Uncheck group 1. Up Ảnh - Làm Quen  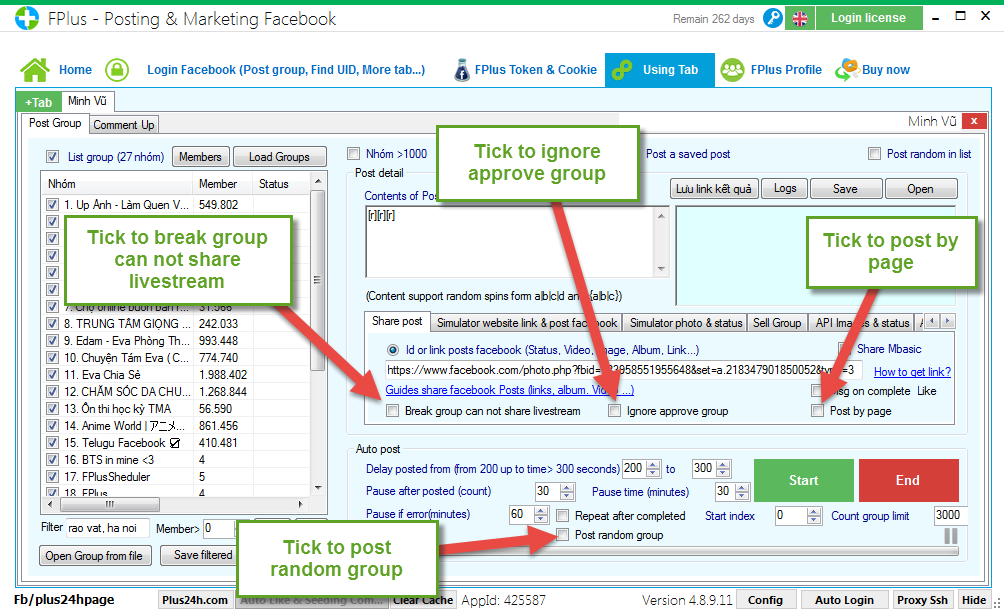(53, 205)
